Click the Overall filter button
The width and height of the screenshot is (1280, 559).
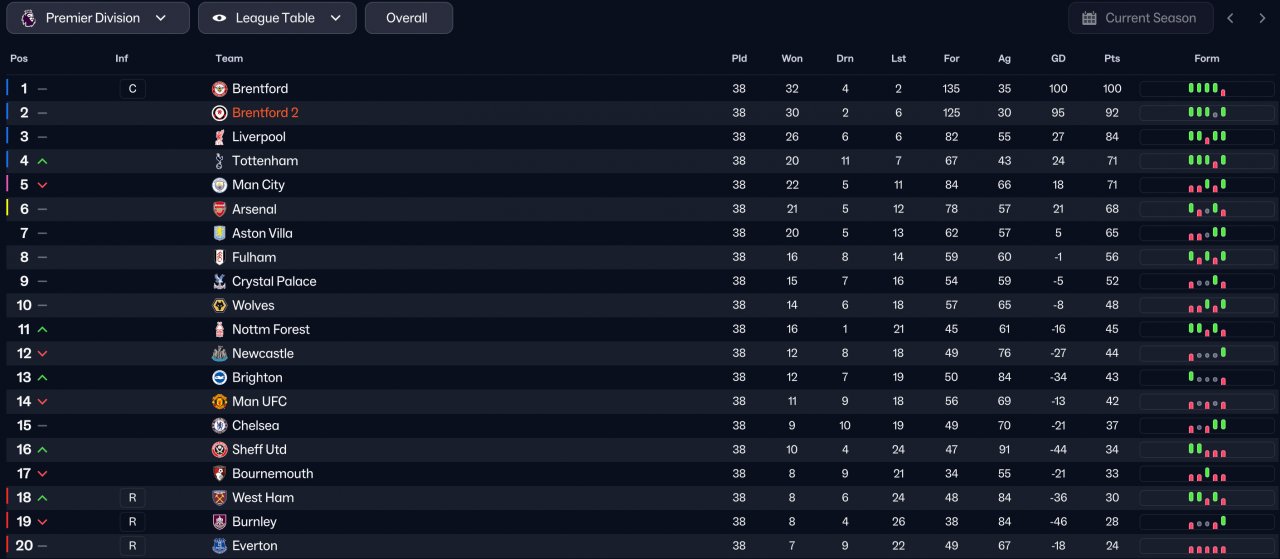tap(408, 18)
